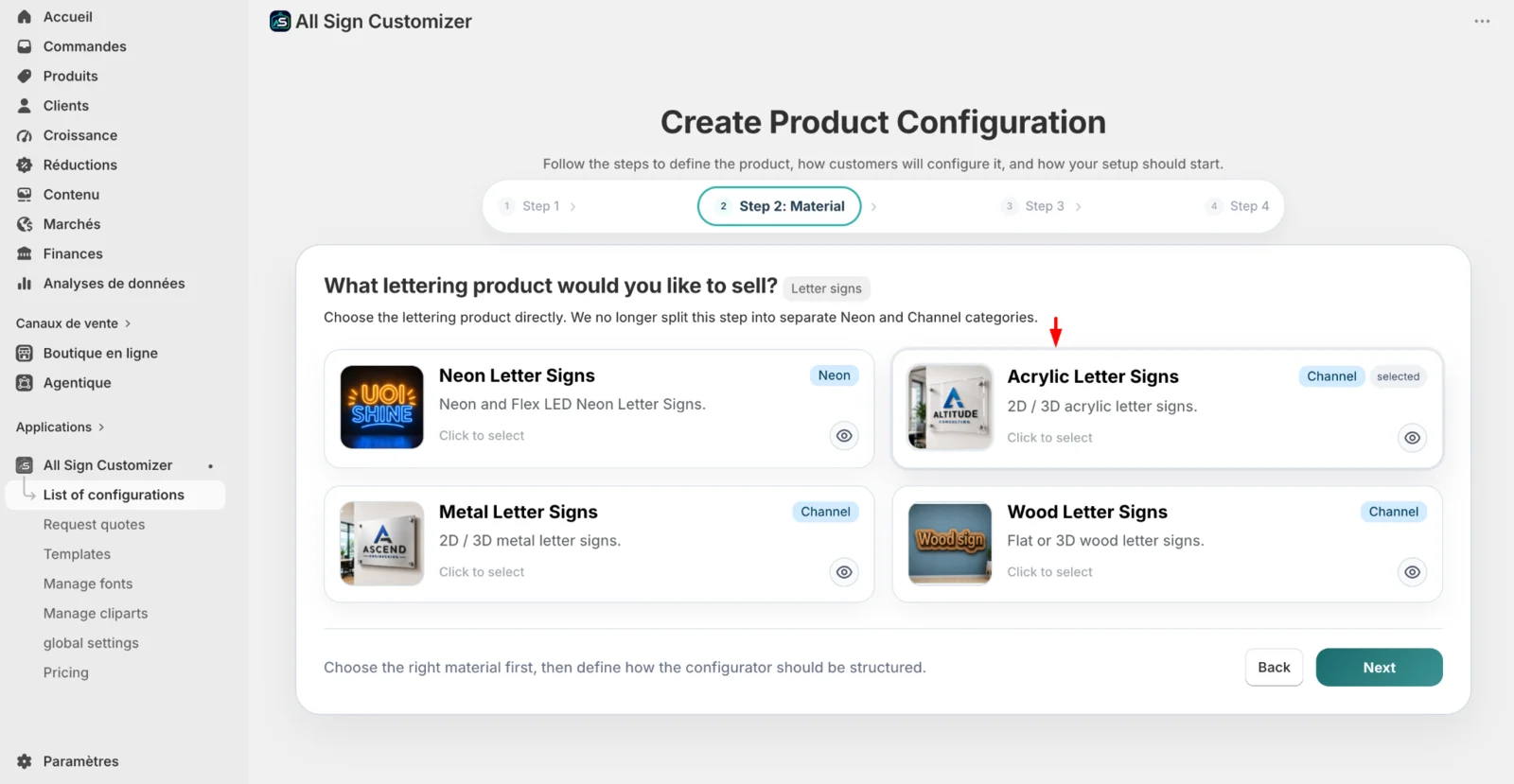This screenshot has height=784, width=1514.
Task: Click the Next button
Action: pos(1379,668)
